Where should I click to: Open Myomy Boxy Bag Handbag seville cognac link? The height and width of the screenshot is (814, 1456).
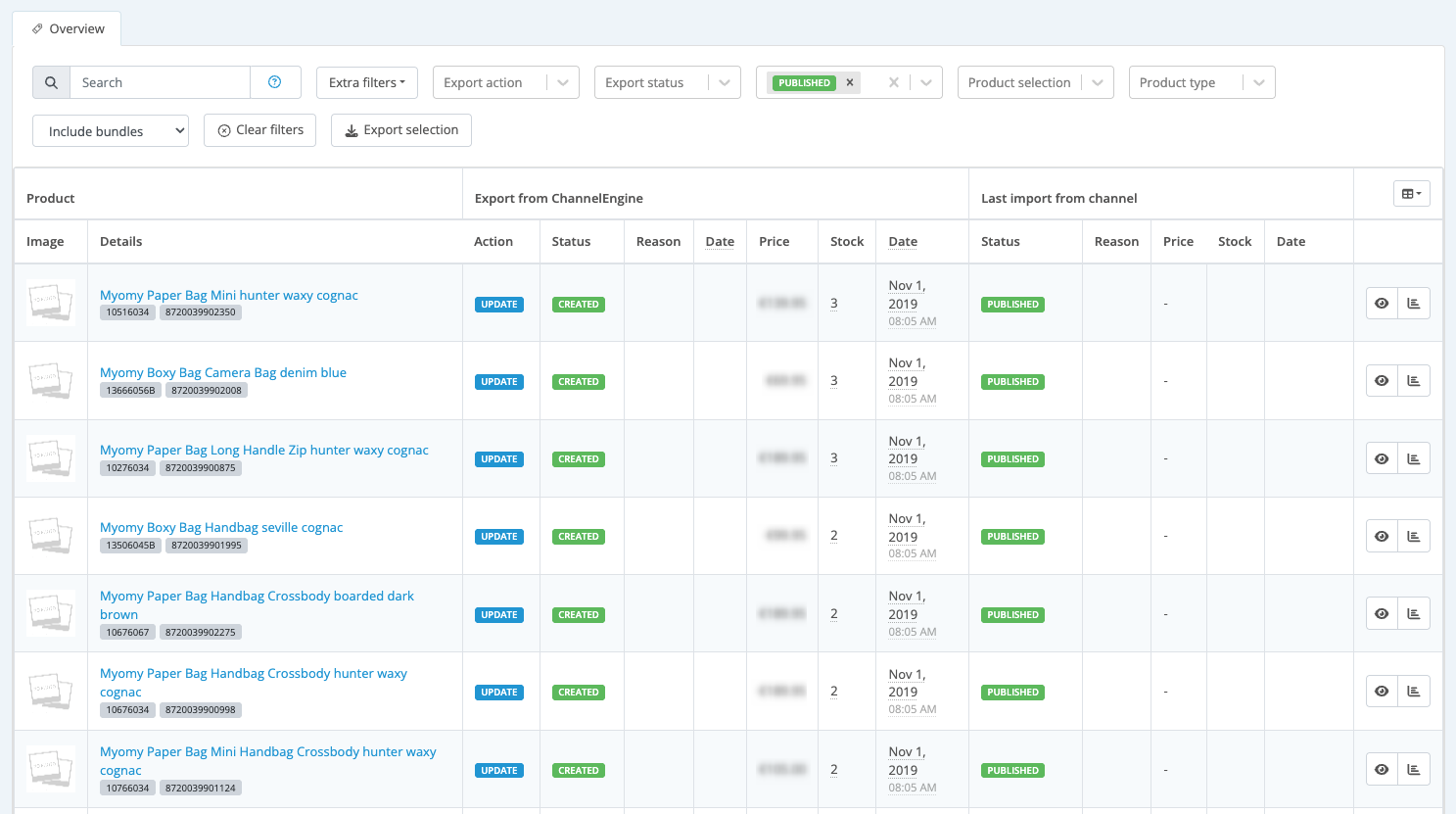point(221,527)
